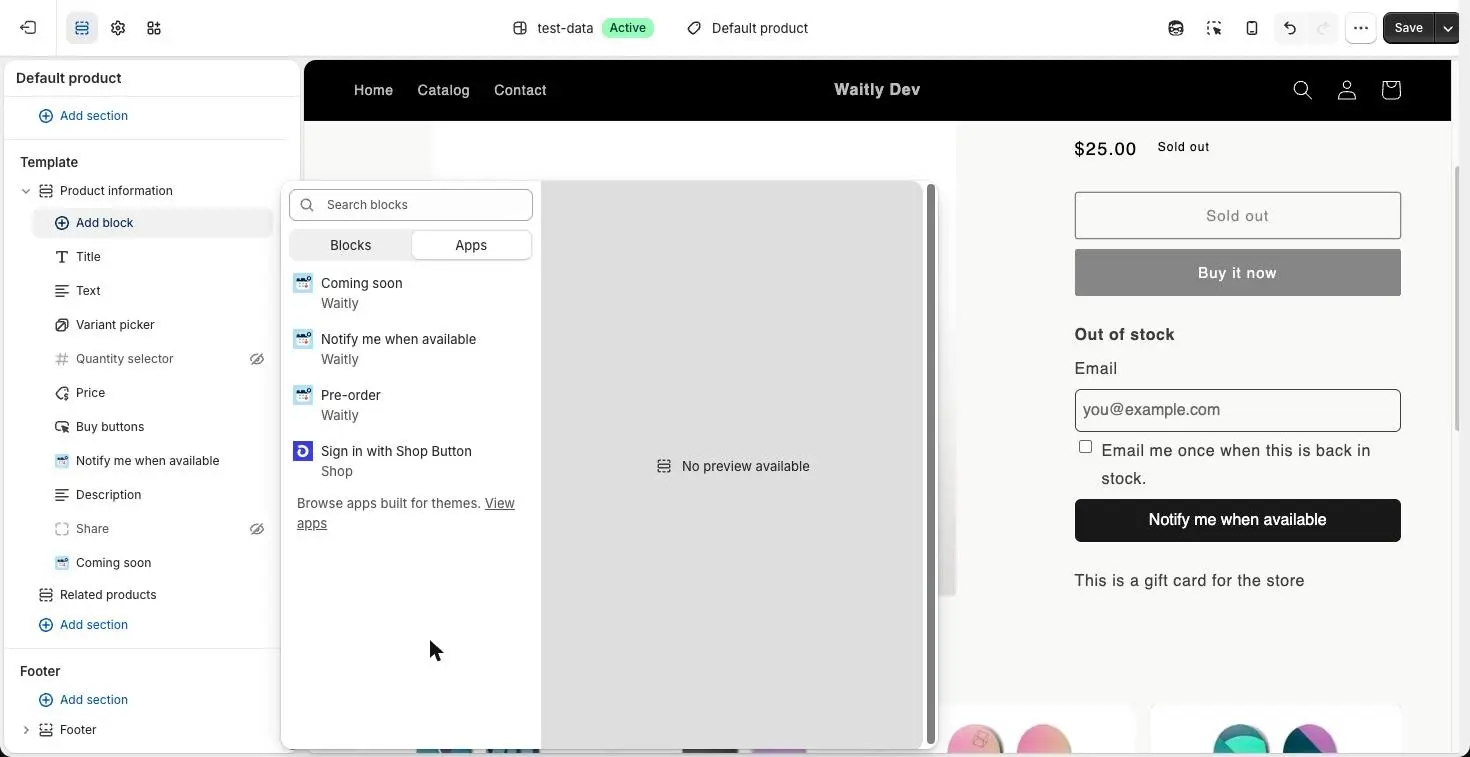The height and width of the screenshot is (757, 1470).
Task: Open the Sections panel icon
Action: click(x=82, y=28)
